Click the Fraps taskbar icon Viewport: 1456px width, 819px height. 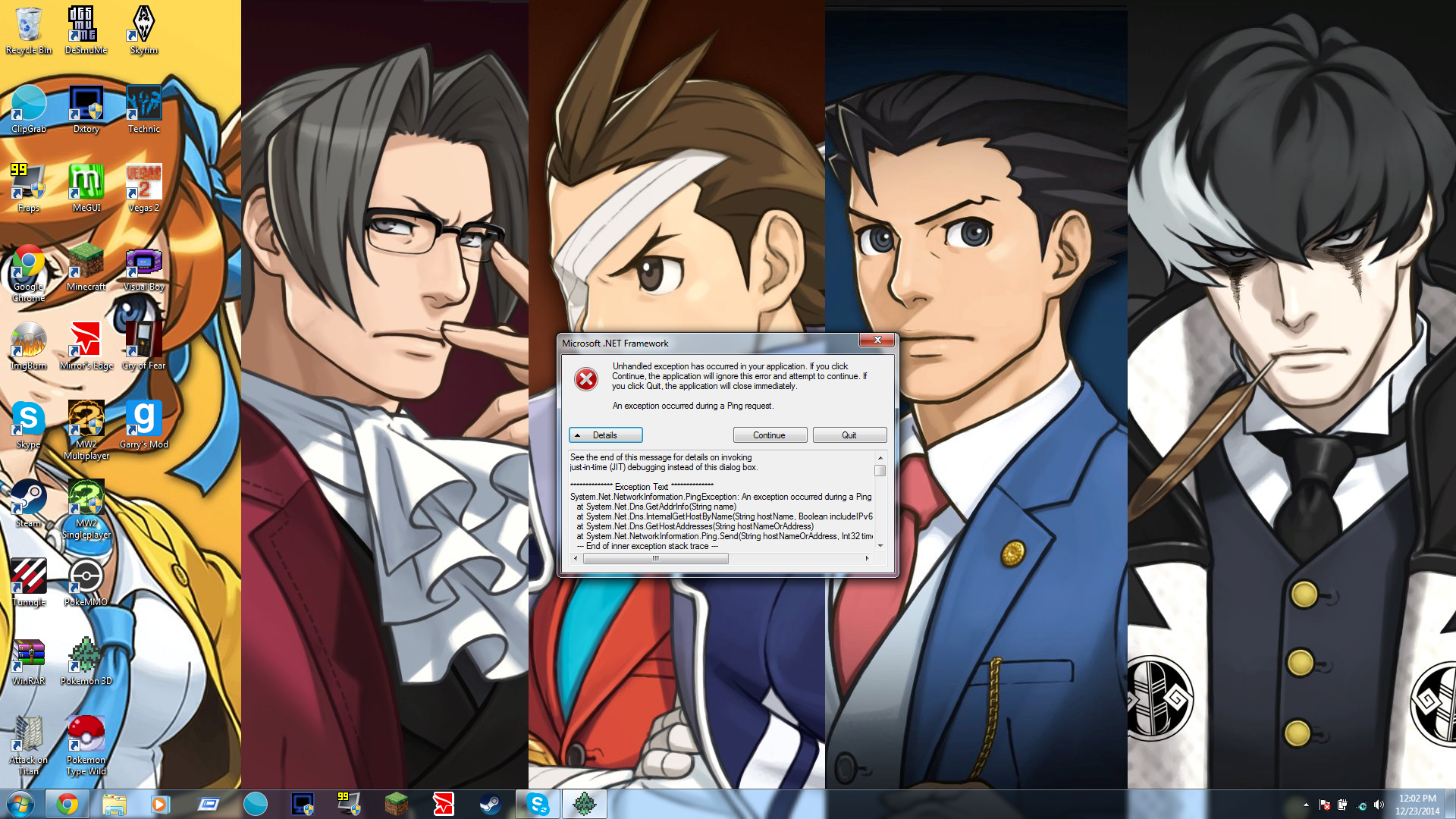(350, 804)
